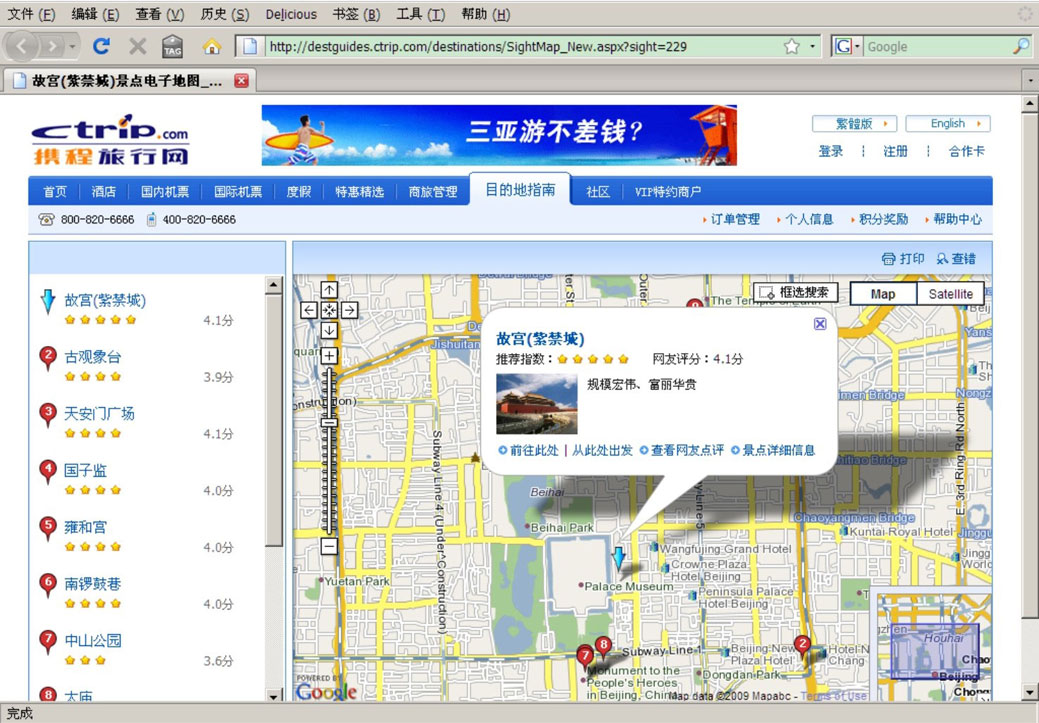Open the 书签 (B) menu
1039x723 pixels.
pos(356,14)
